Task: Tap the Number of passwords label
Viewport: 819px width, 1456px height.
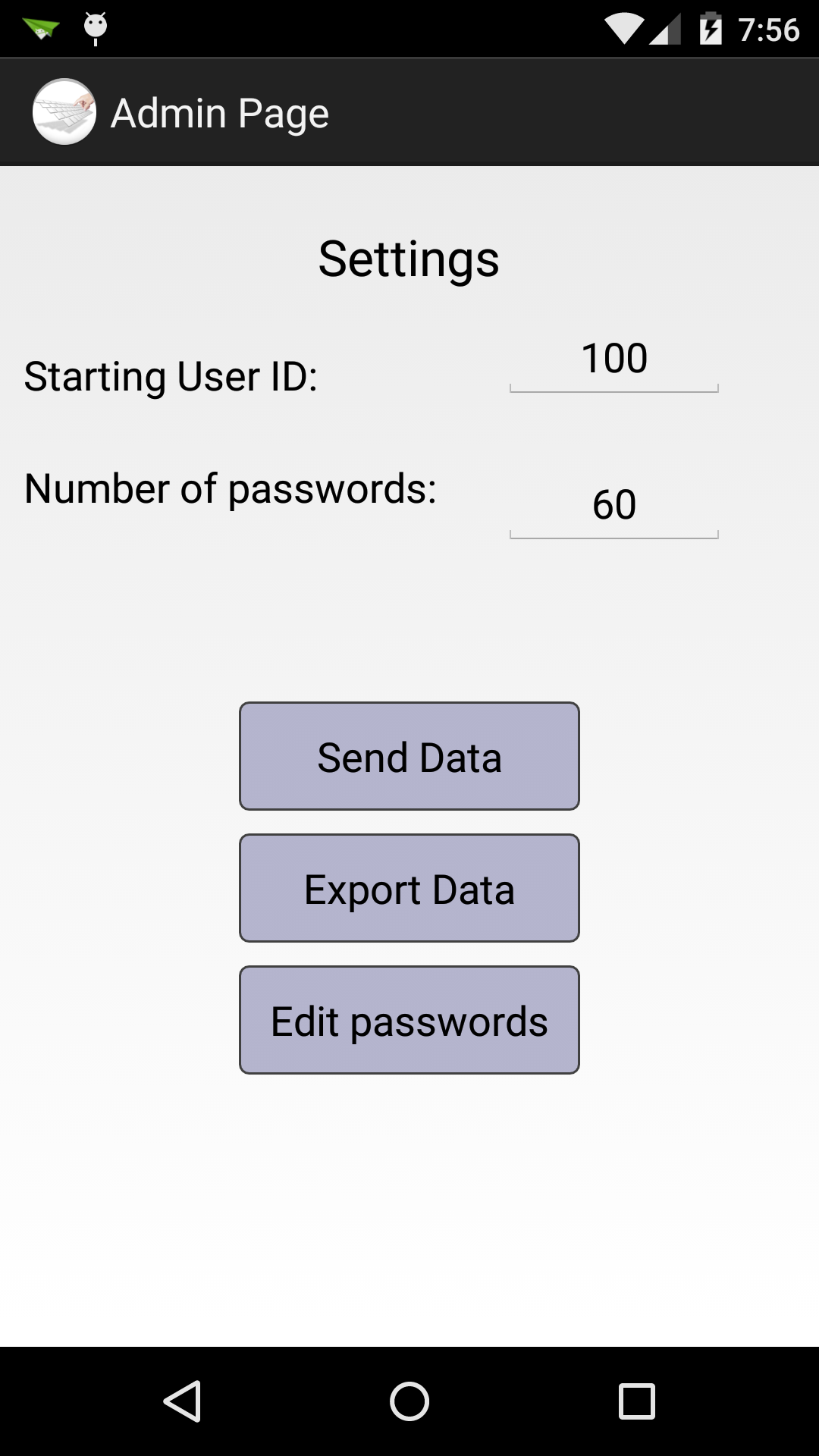Action: click(x=231, y=488)
